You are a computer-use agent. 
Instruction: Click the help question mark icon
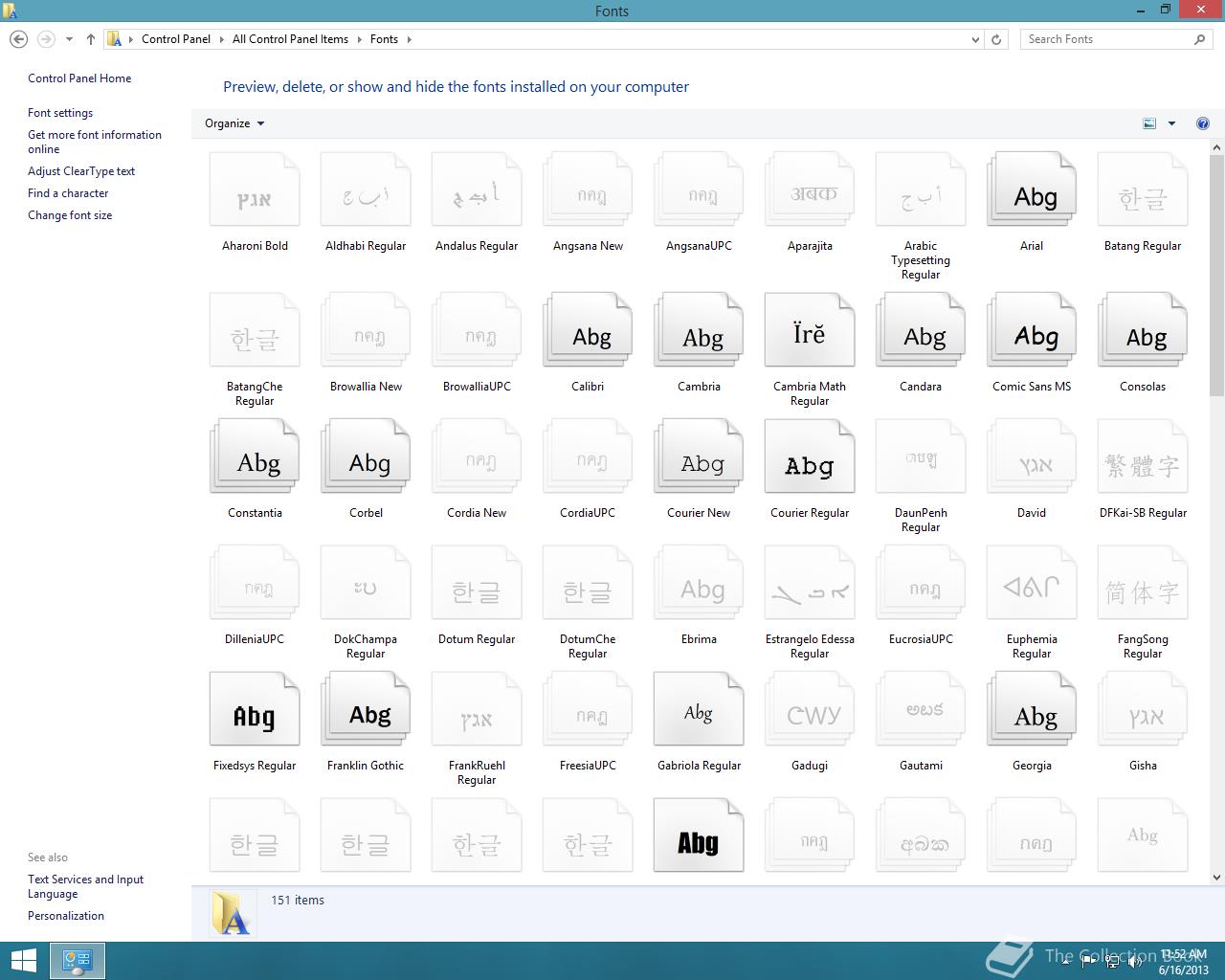point(1203,123)
